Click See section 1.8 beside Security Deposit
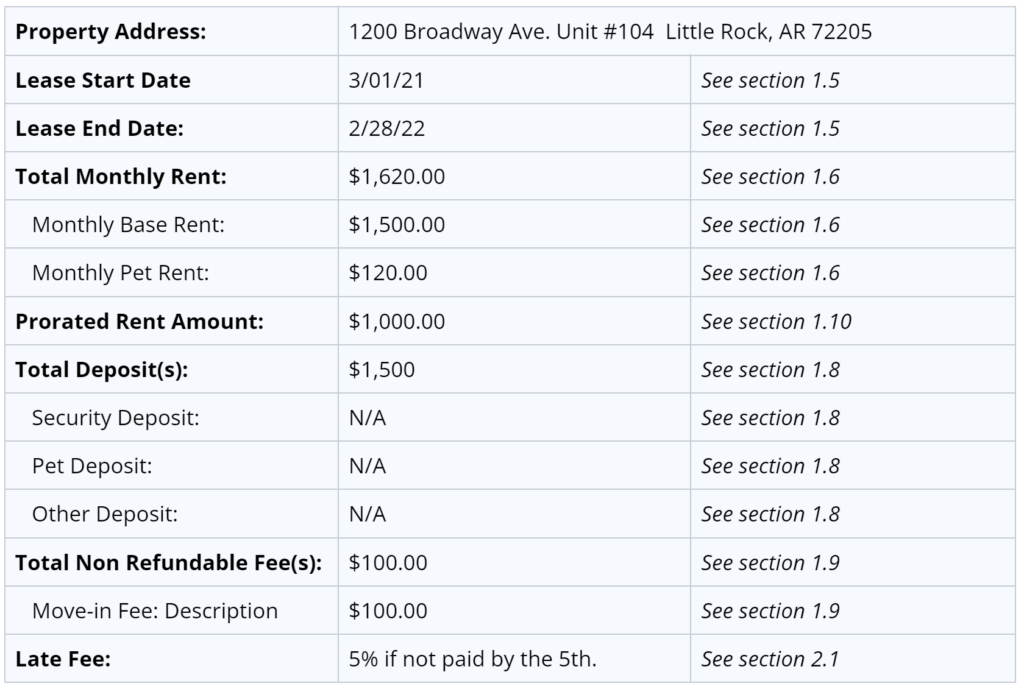Image resolution: width=1024 pixels, height=689 pixels. coord(770,418)
